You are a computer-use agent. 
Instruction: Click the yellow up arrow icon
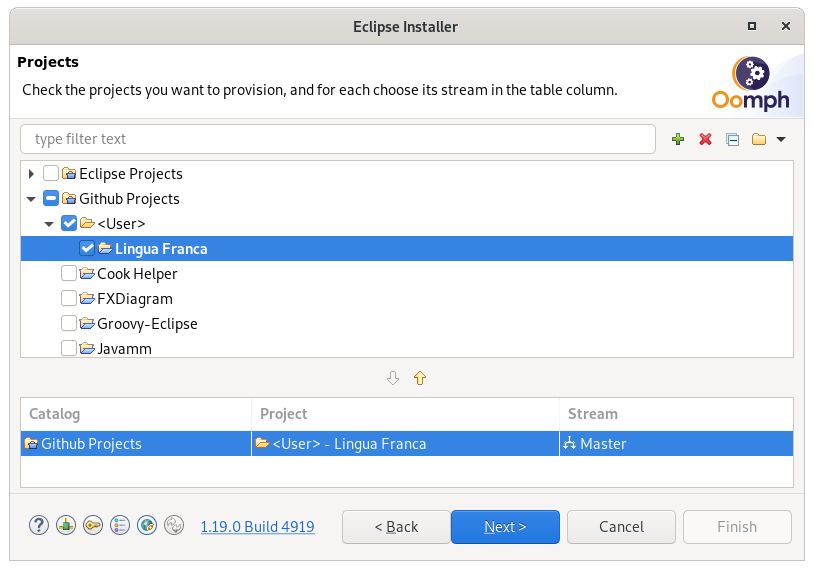[x=420, y=378]
